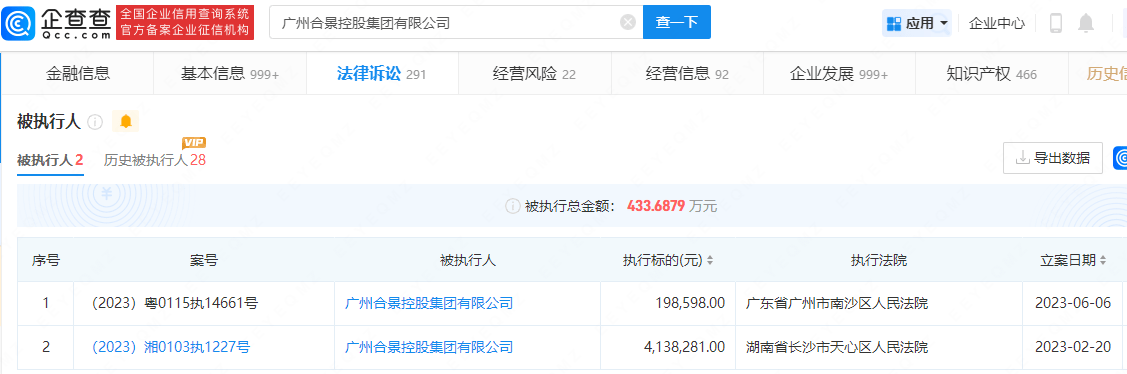The height and width of the screenshot is (374, 1127).
Task: Open the 企业发展 tab
Action: pos(839,73)
